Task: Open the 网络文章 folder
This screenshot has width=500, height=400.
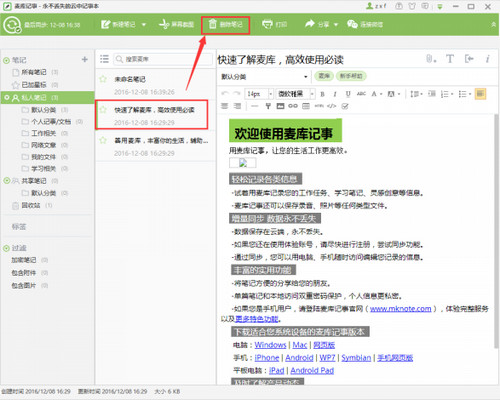Action: 44,145
